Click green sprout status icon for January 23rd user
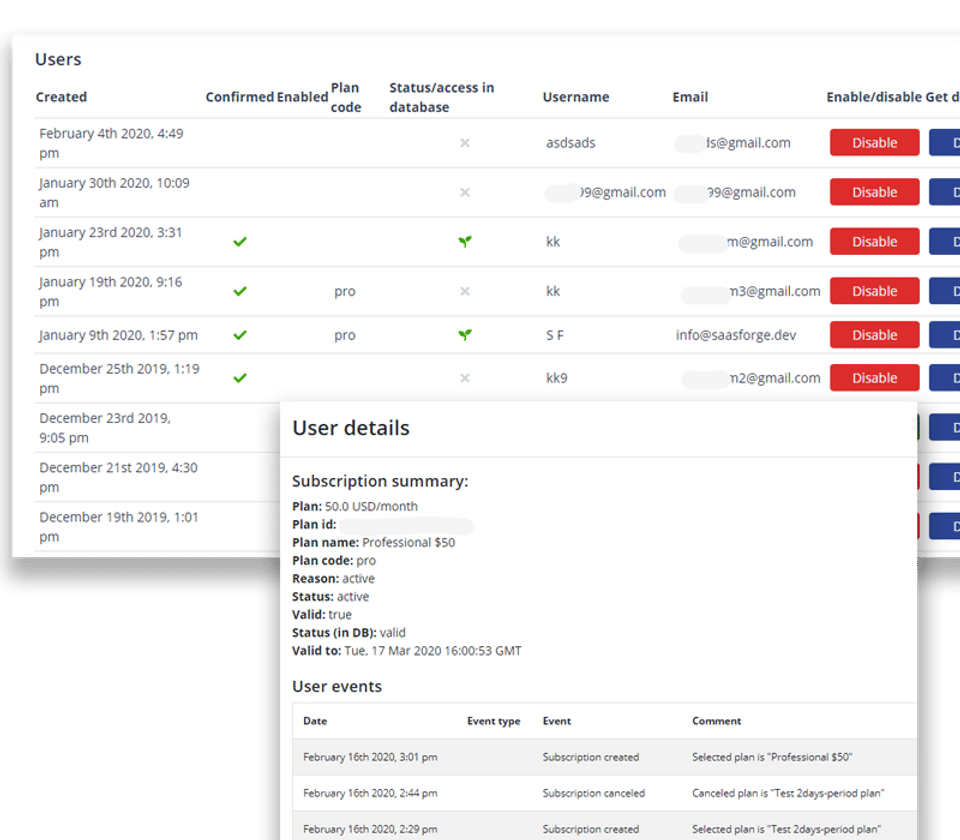The height and width of the screenshot is (840, 960). pos(465,242)
